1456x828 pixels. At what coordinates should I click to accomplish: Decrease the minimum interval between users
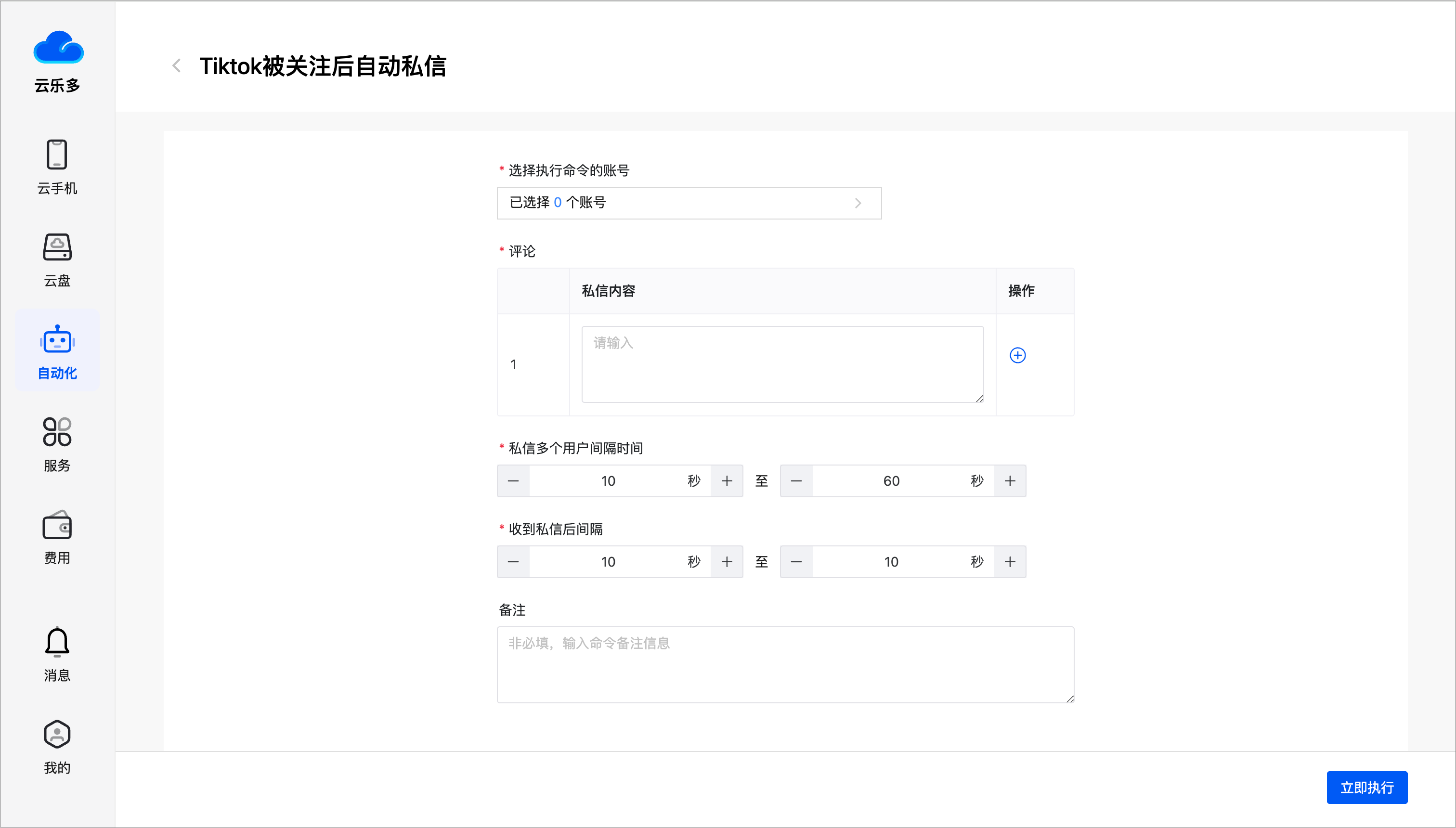[x=513, y=481]
